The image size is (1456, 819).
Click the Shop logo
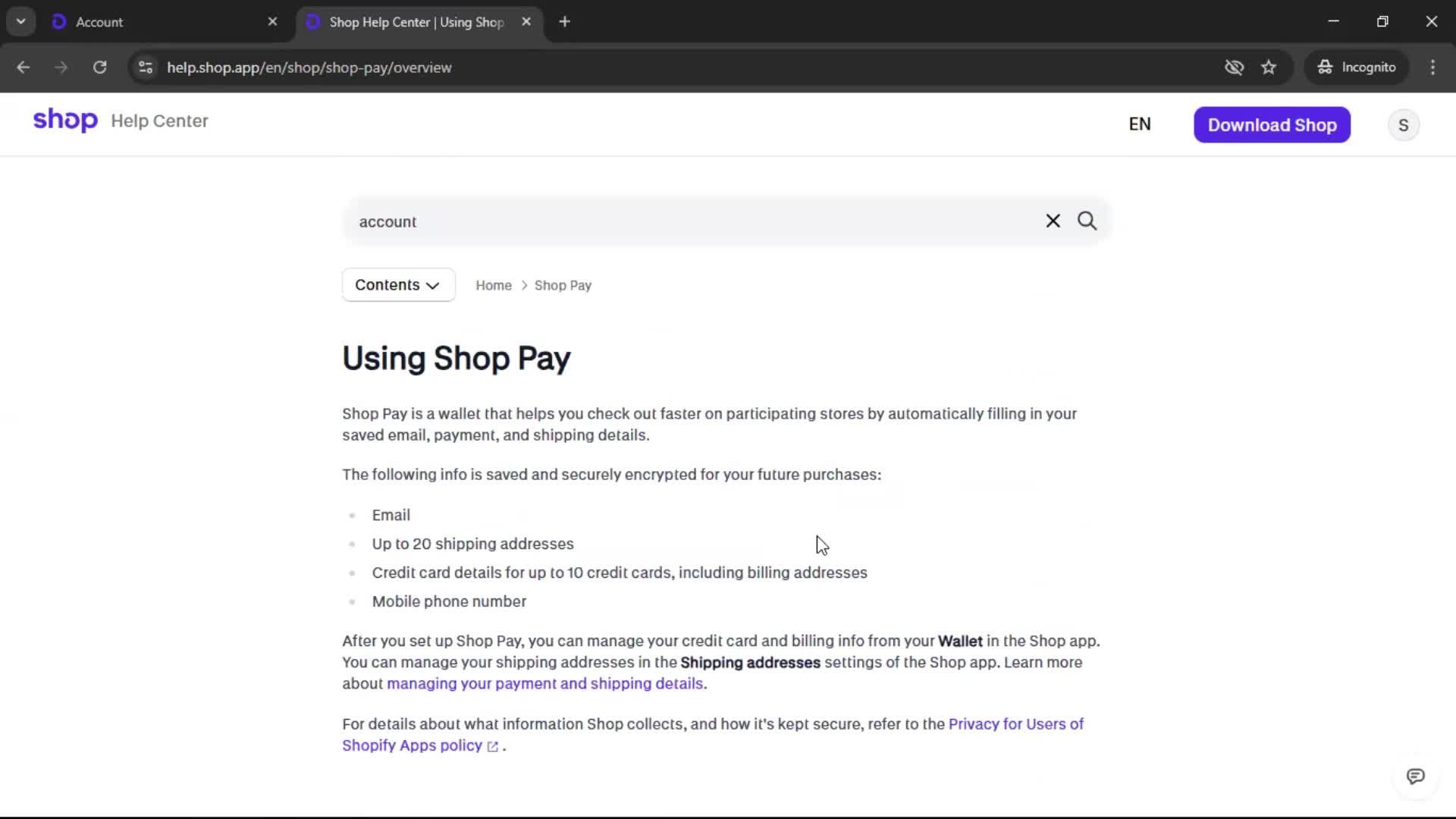click(x=65, y=121)
